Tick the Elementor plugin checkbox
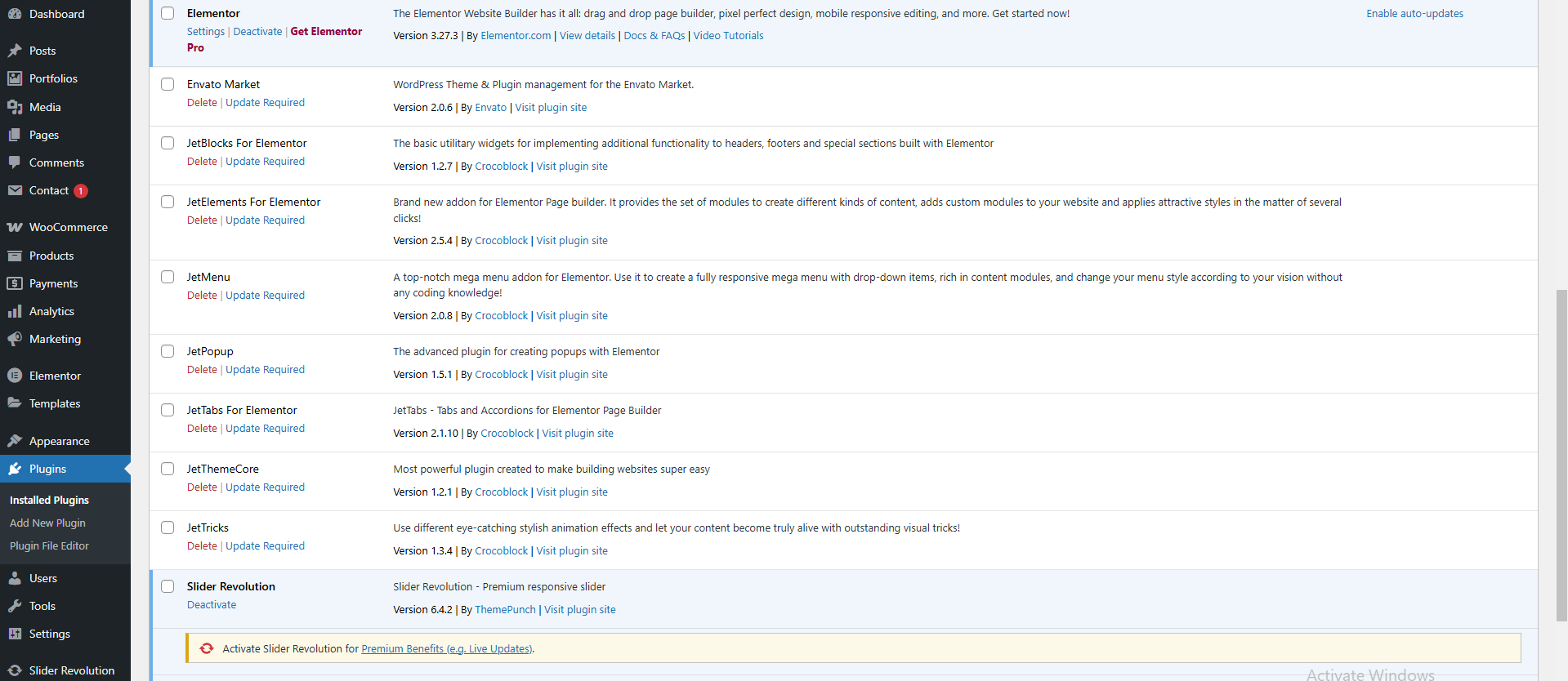 (168, 13)
